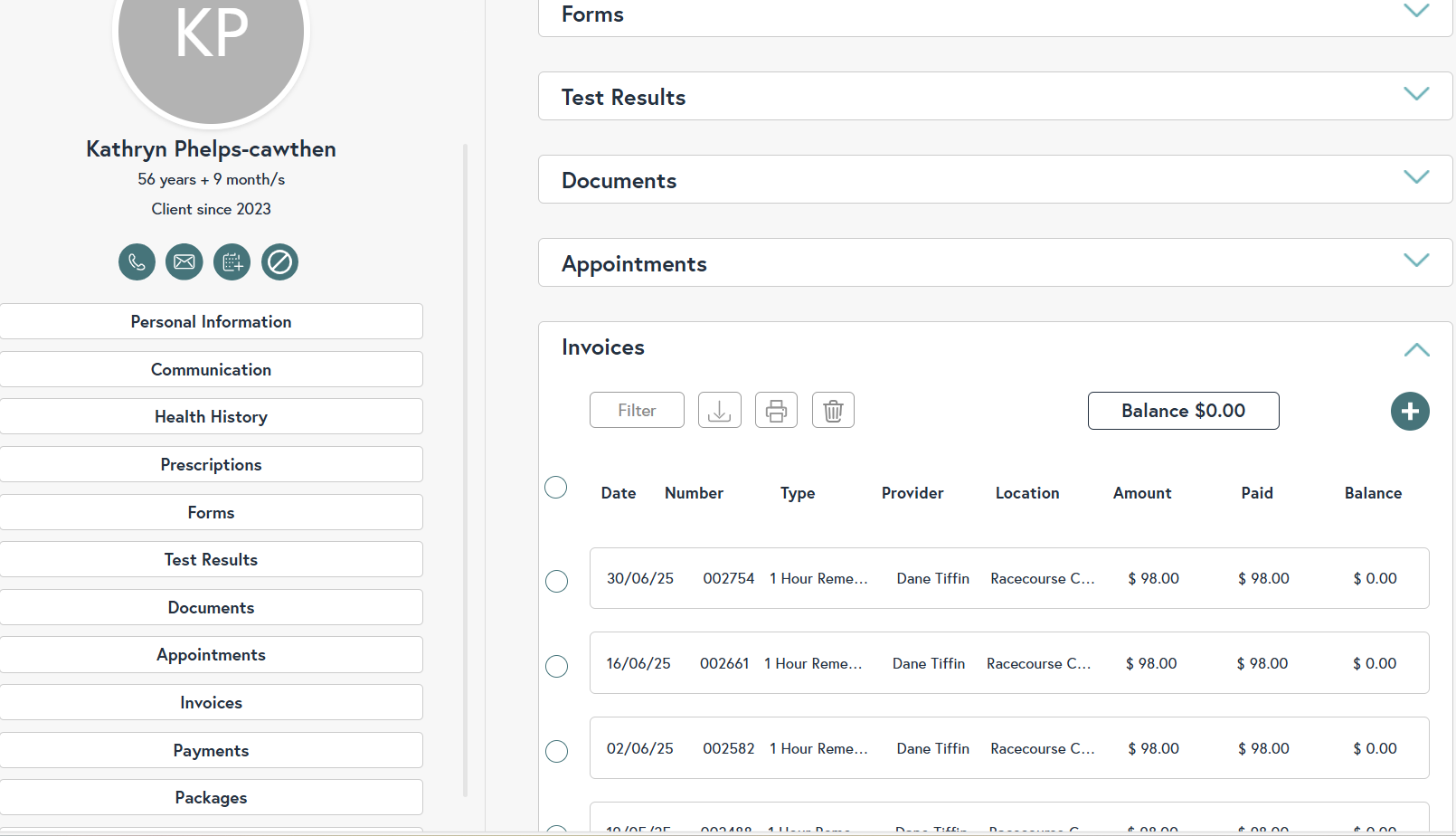This screenshot has height=836, width=1456.
Task: Collapse the Invoices section
Action: pyautogui.click(x=1415, y=350)
